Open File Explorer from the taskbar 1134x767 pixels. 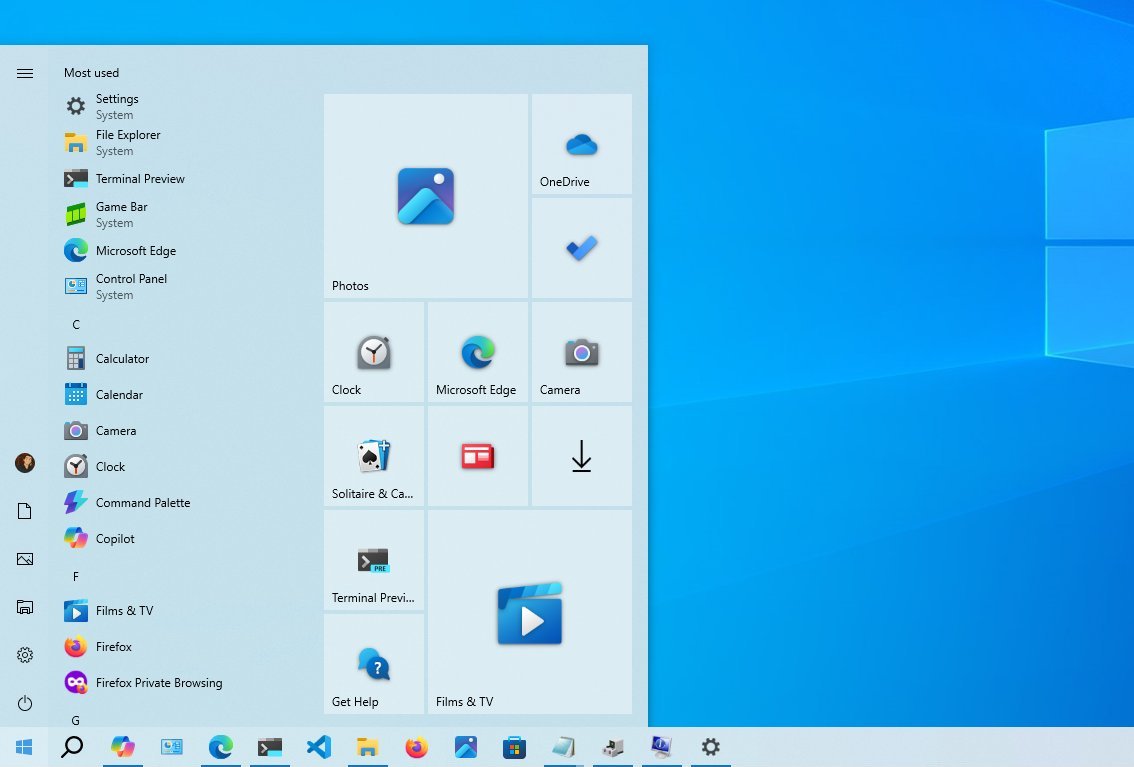coord(367,747)
